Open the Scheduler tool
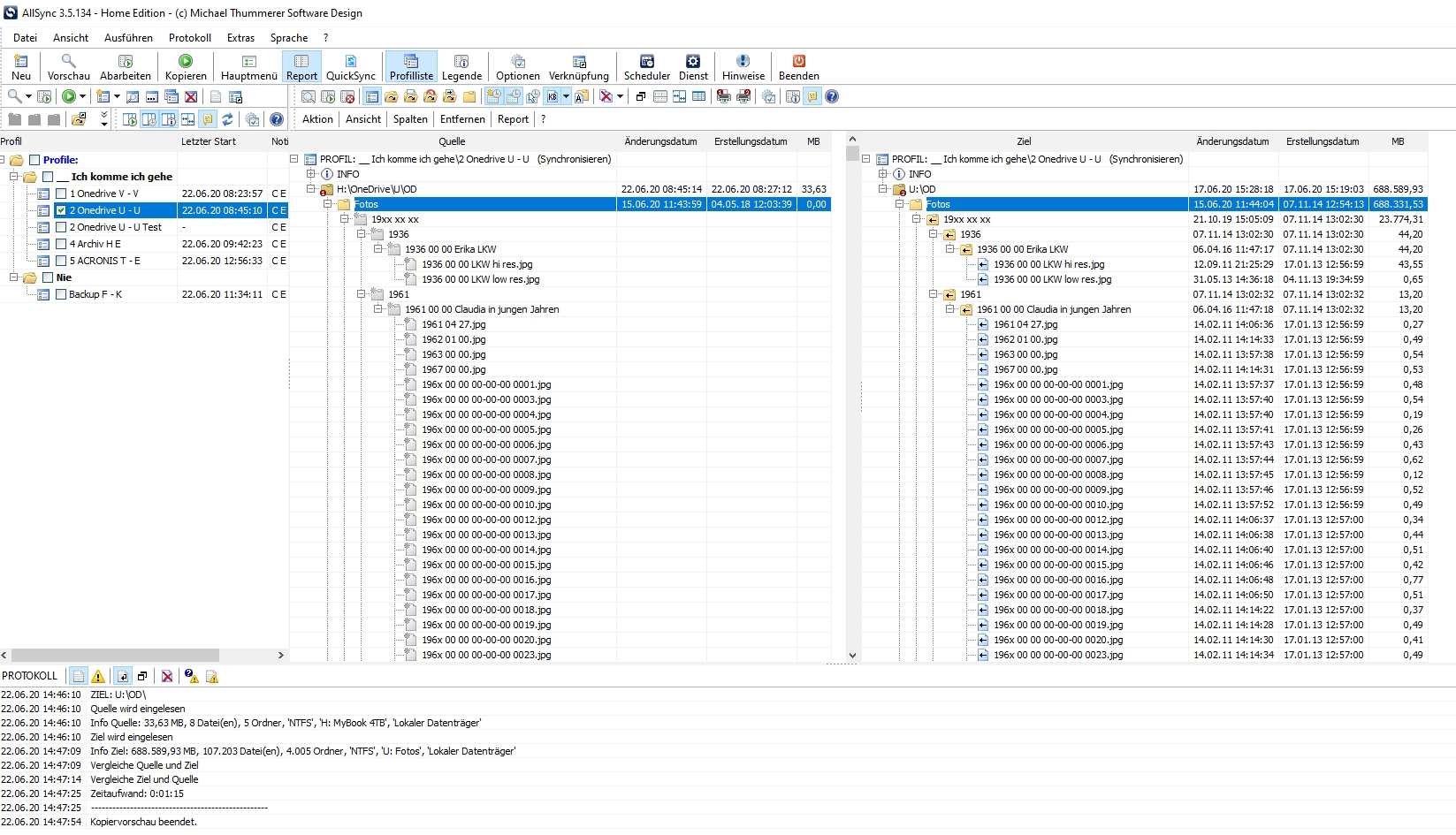Screen dimensions: 1456x835 click(646, 61)
